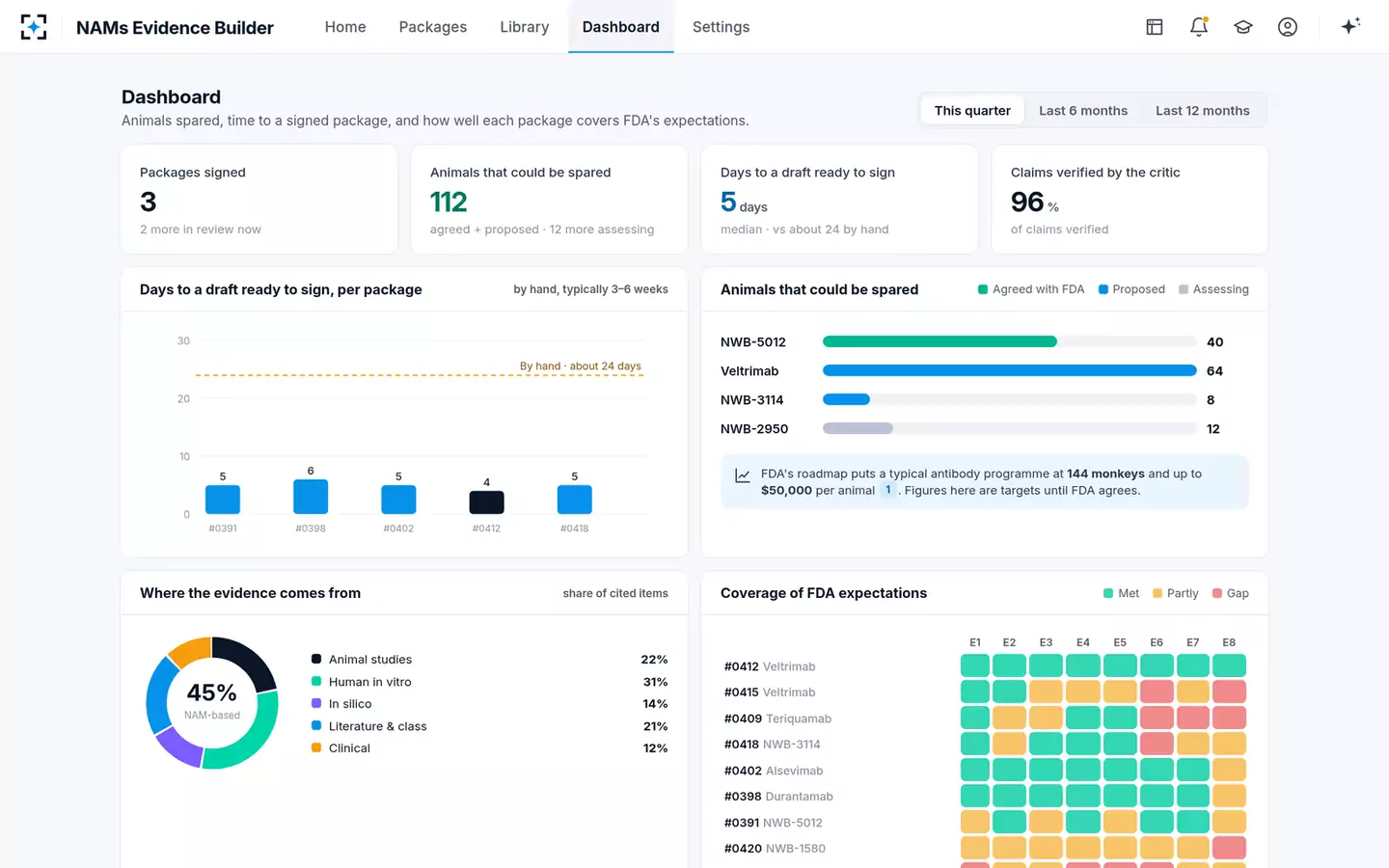Click the chart icon in FDA roadmap note

pos(743,475)
